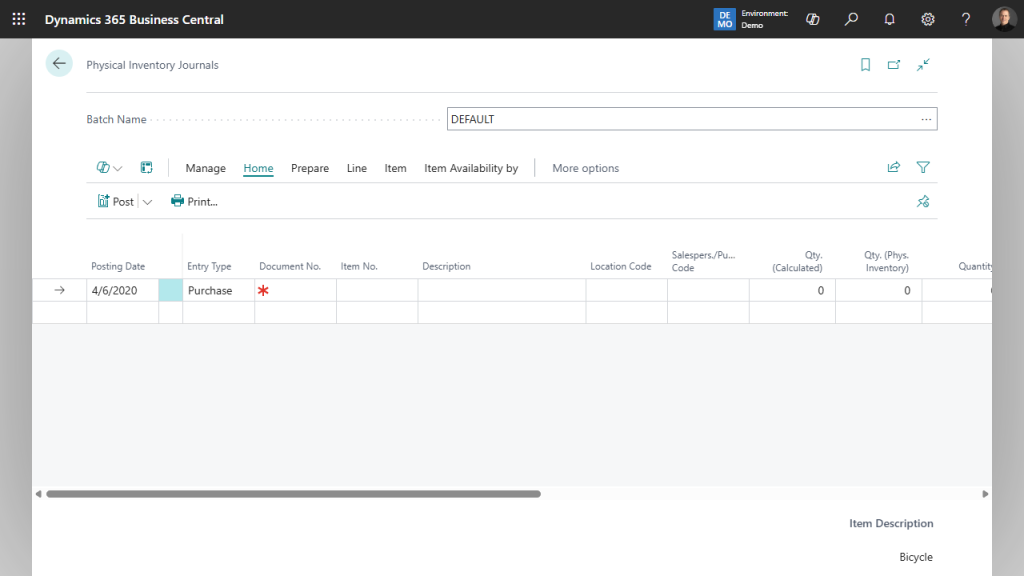
Task: Open Copilot from the top bar
Action: point(812,19)
